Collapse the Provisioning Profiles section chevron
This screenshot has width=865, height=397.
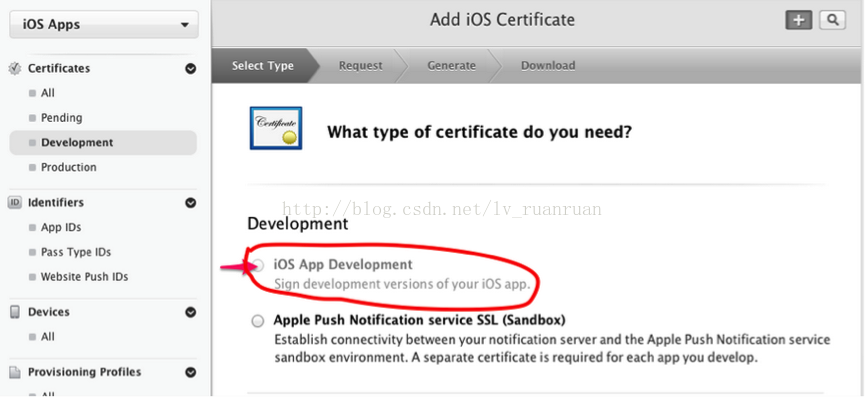(190, 372)
